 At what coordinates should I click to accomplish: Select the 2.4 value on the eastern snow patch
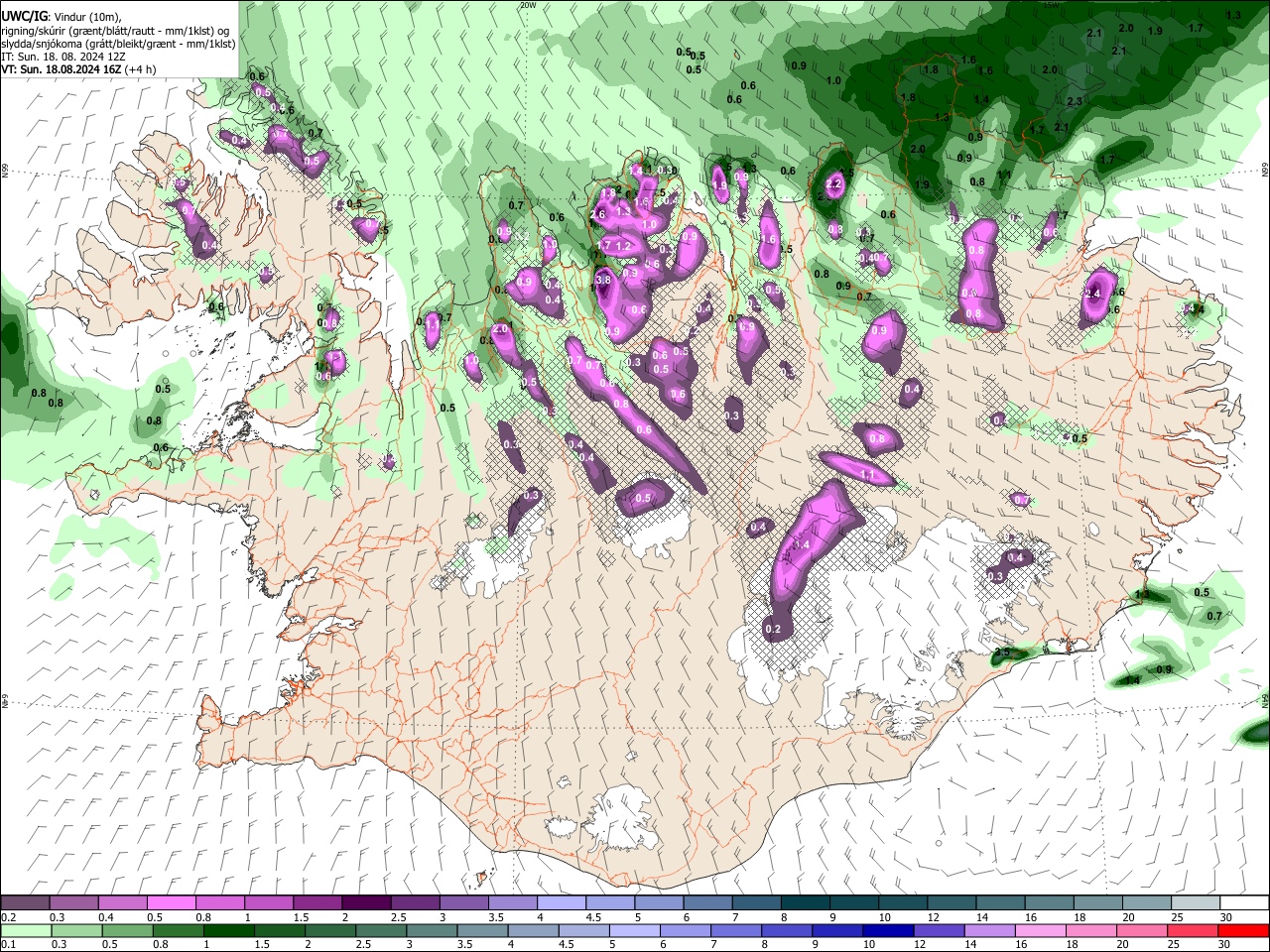coord(1094,294)
